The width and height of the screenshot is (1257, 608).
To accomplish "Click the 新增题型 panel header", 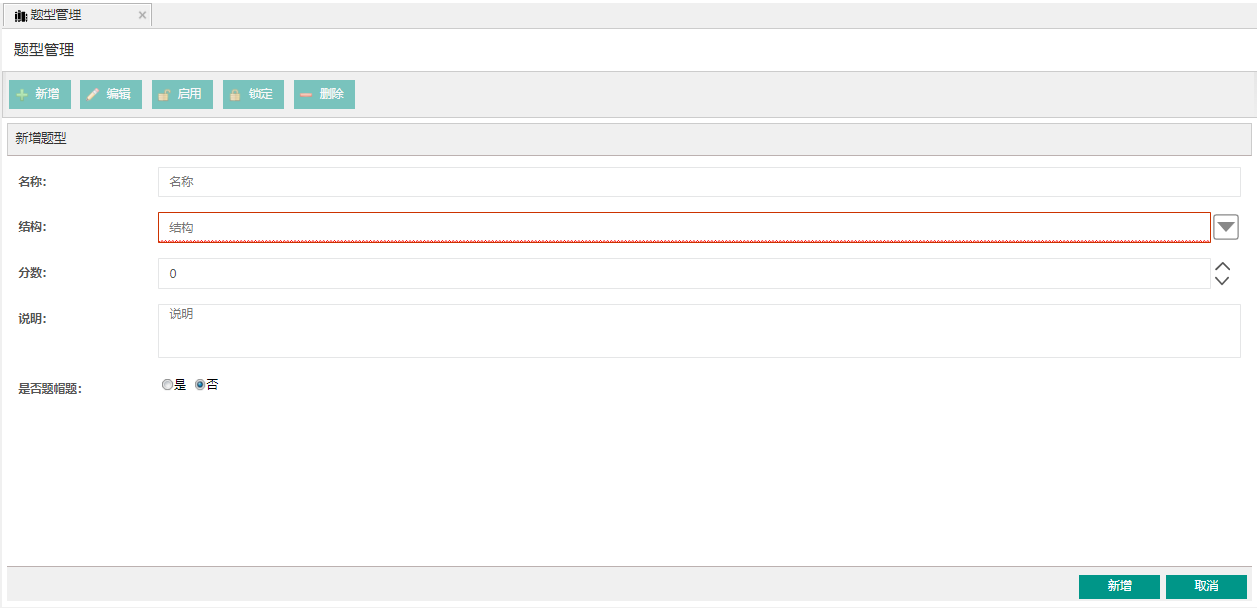I will [629, 139].
